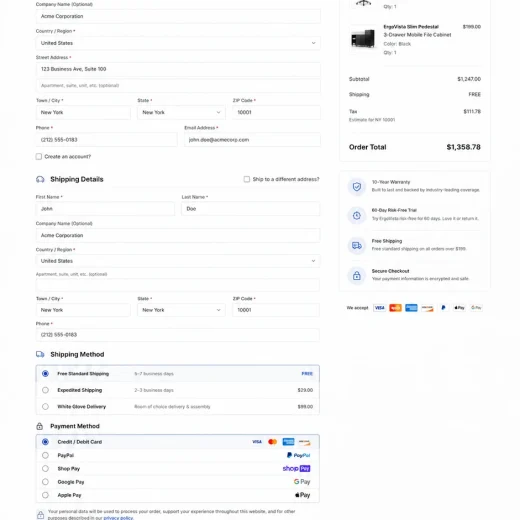Click shipping First Name field with John

[x=105, y=209]
